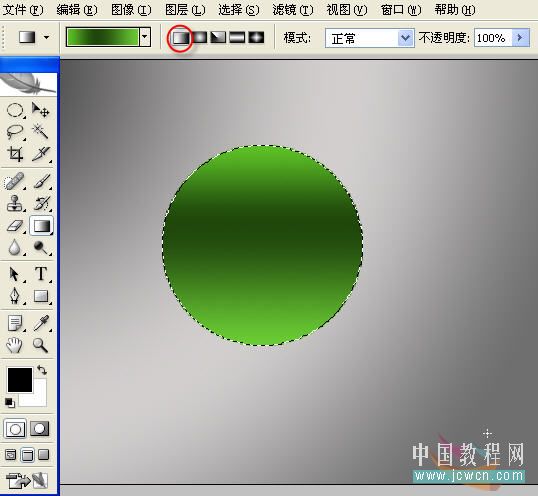Reset default foreground and background colors
The image size is (538, 496).
[10, 403]
